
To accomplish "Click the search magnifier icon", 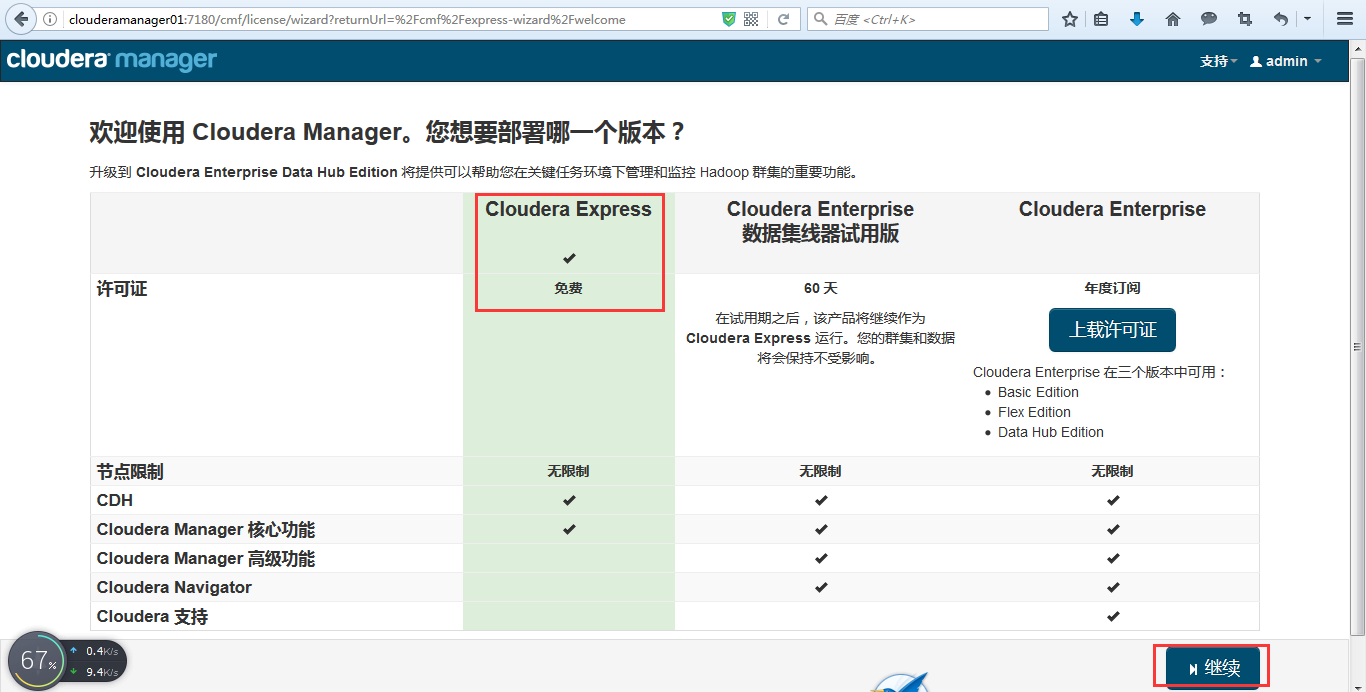I will (820, 19).
